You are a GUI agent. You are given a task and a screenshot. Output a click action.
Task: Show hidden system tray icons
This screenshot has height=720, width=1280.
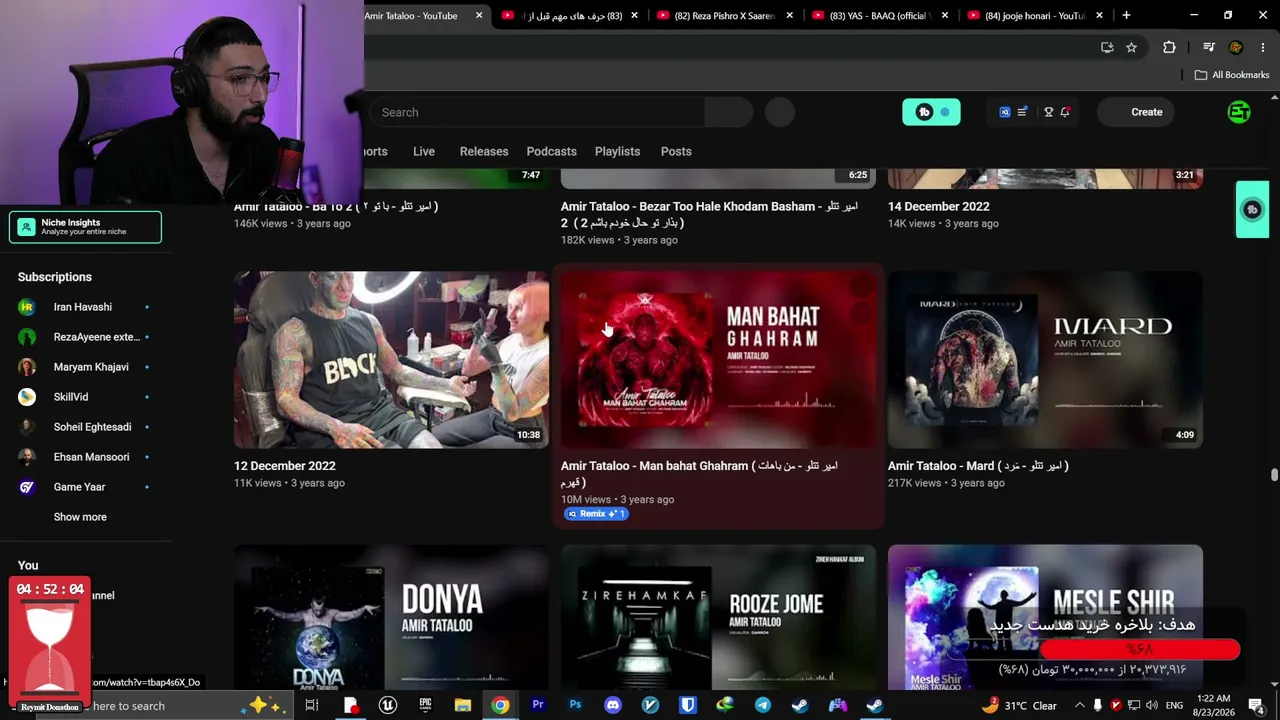click(x=1080, y=705)
